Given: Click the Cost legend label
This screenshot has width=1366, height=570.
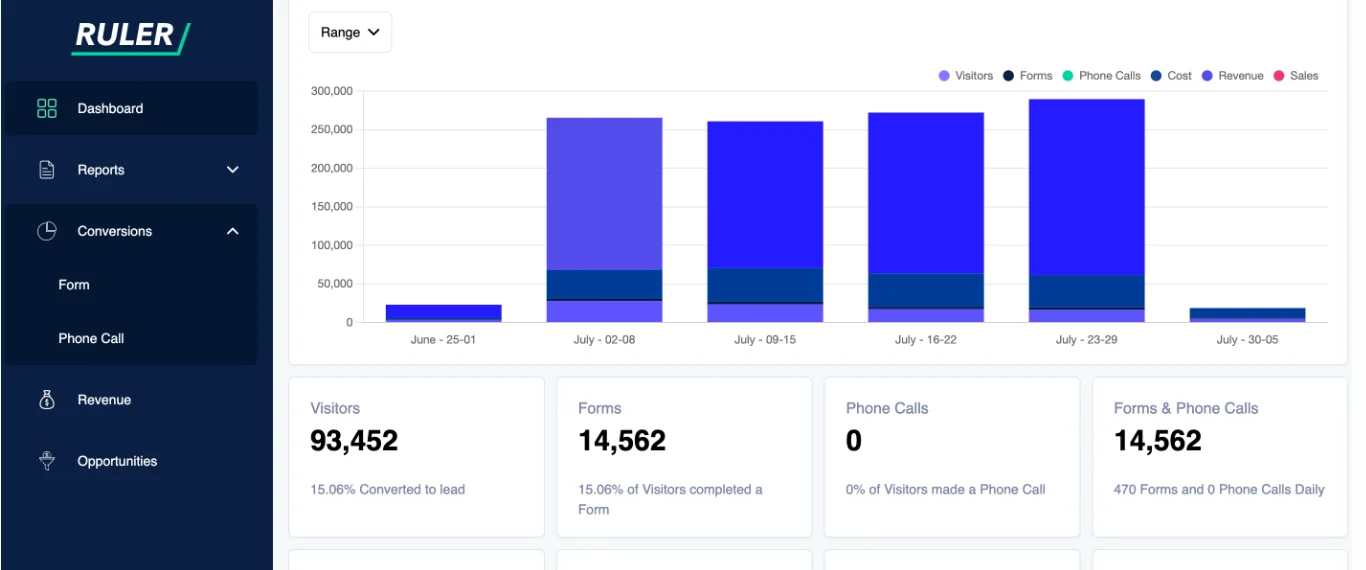Looking at the screenshot, I should tap(1180, 76).
